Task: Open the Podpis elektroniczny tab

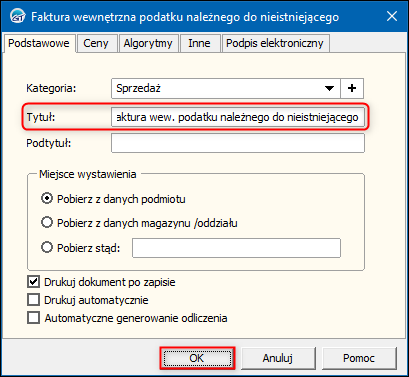Action: coord(275,43)
